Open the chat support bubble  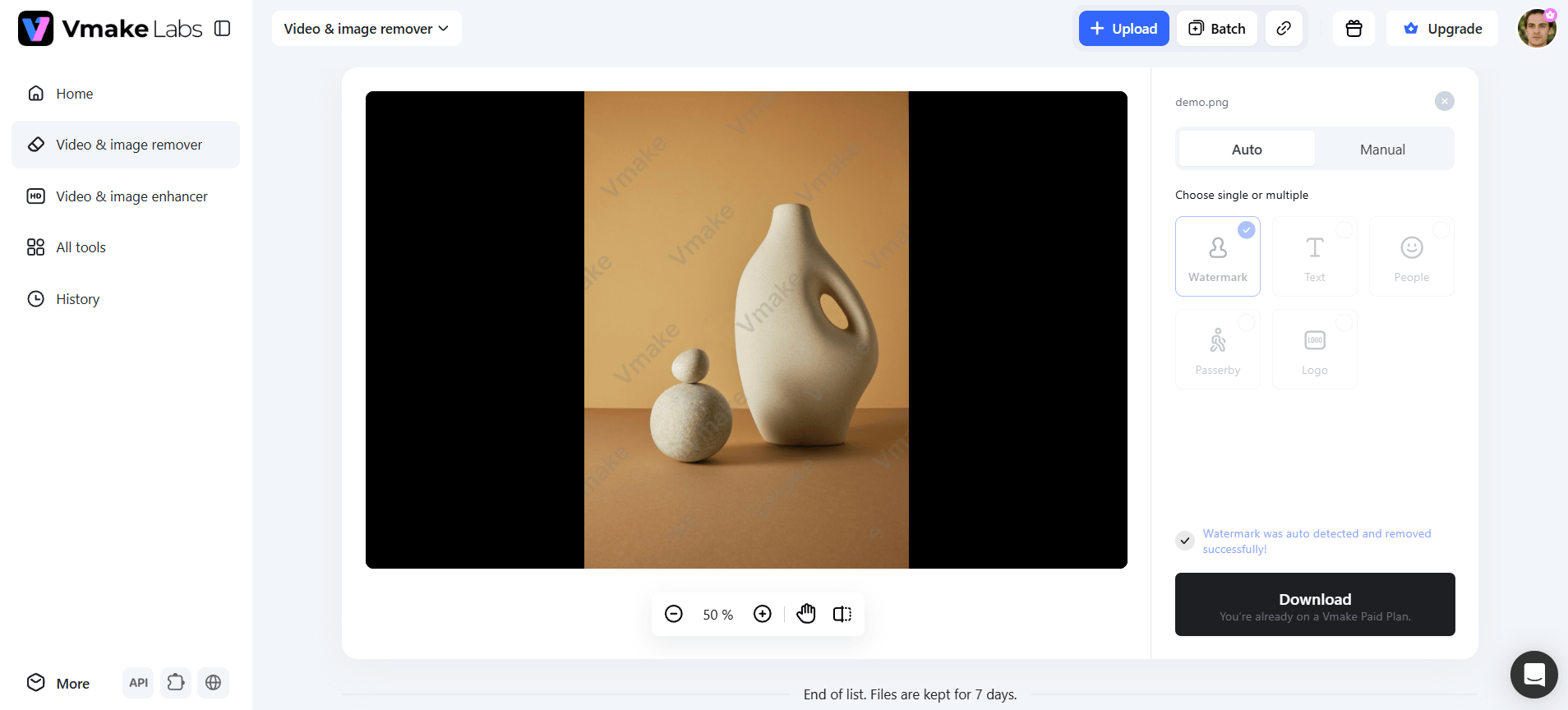point(1533,675)
